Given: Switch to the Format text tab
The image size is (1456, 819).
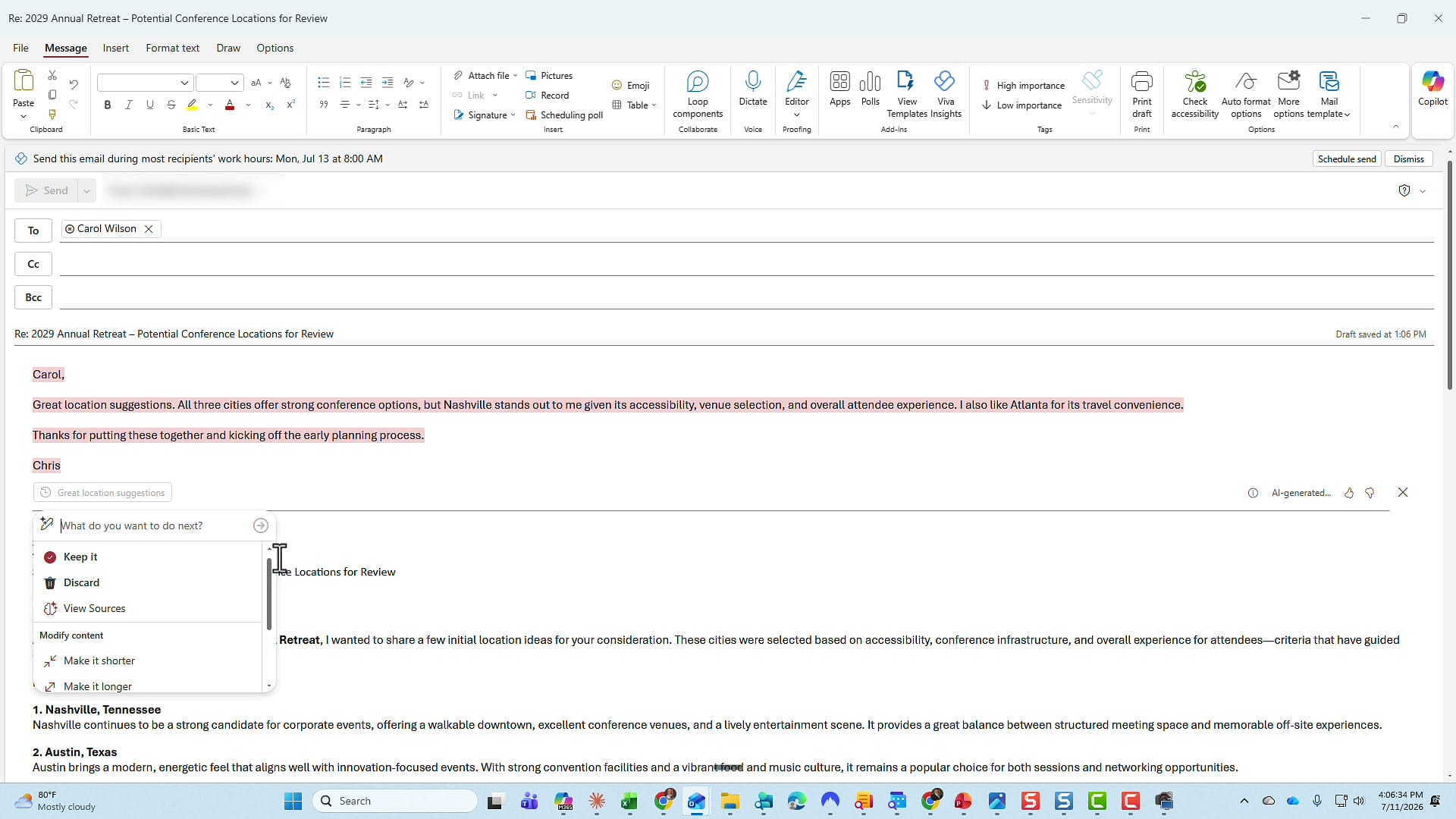Looking at the screenshot, I should 172,48.
